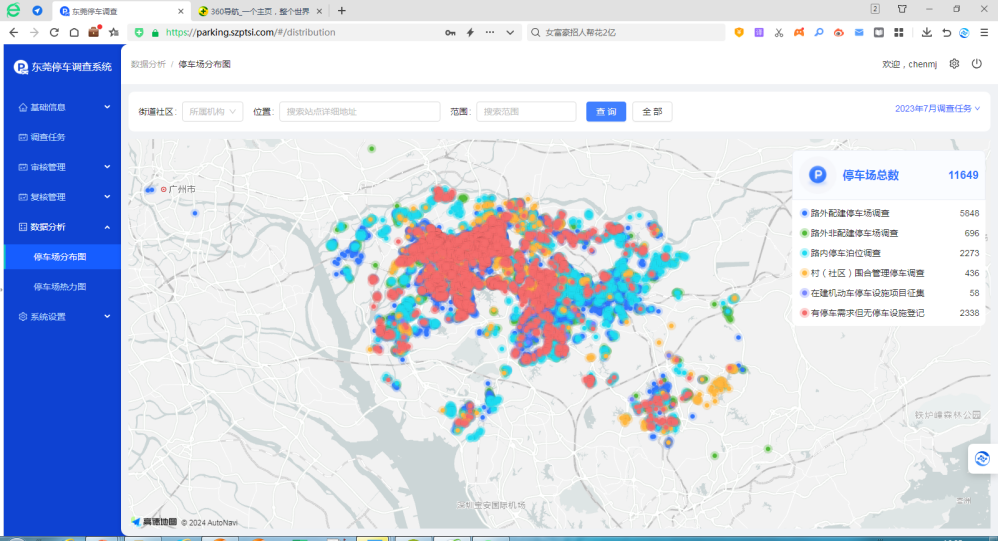Click the blue parking P icon in stats panel

tap(817, 175)
